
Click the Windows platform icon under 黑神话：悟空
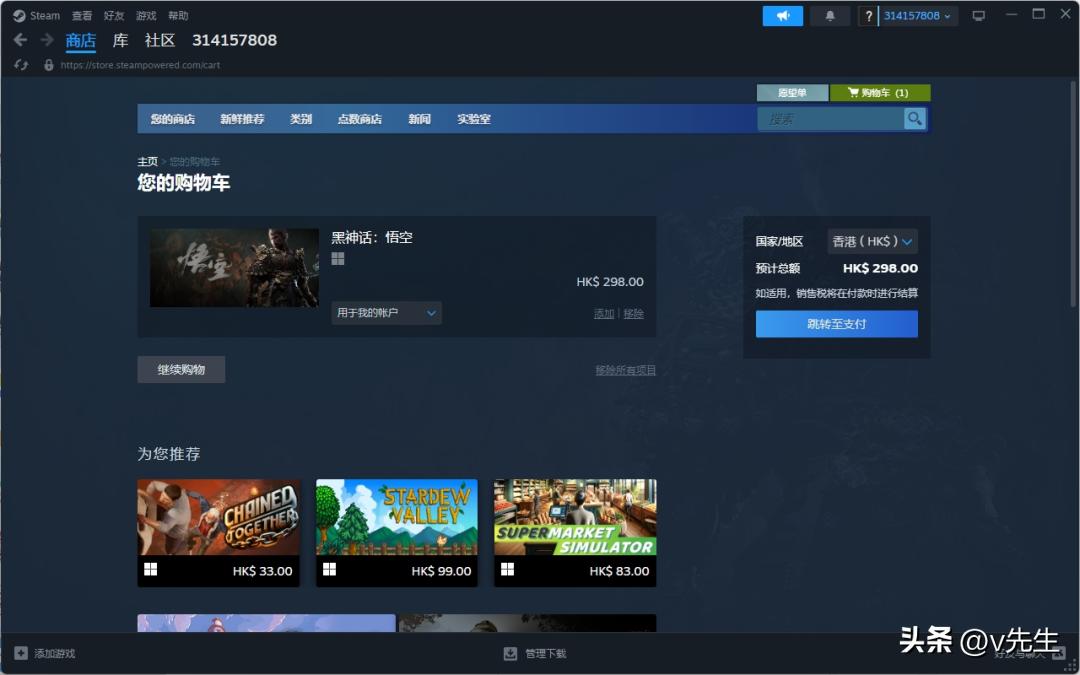(x=338, y=259)
